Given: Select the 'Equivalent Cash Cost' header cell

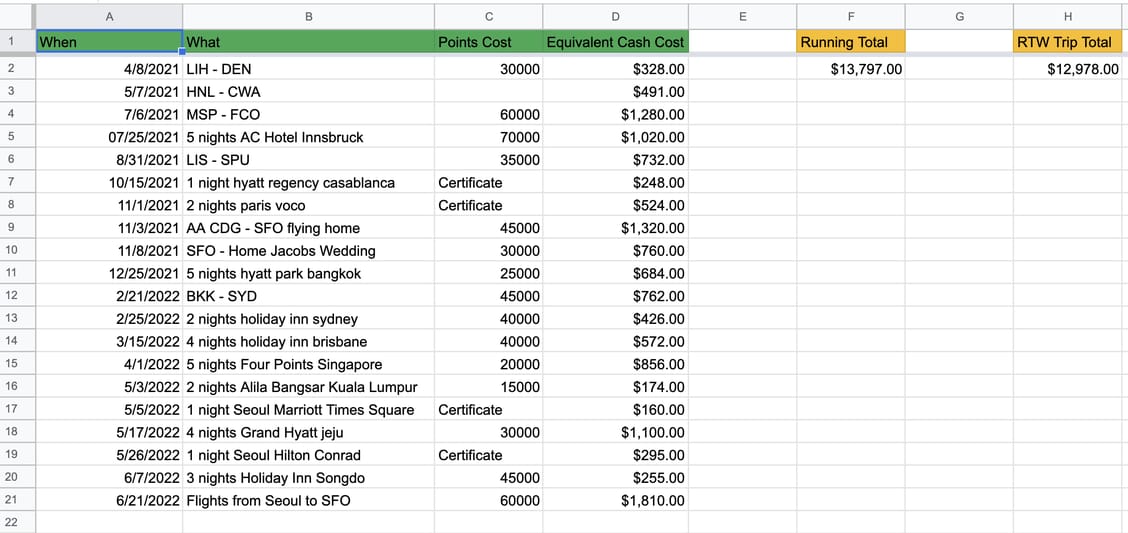Looking at the screenshot, I should click(x=615, y=42).
